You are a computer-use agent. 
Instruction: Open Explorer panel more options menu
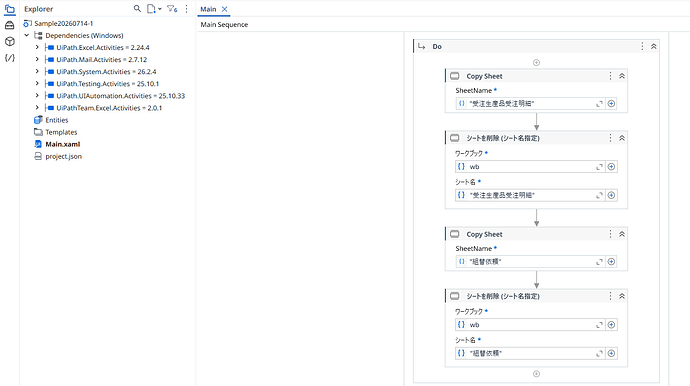(x=187, y=9)
